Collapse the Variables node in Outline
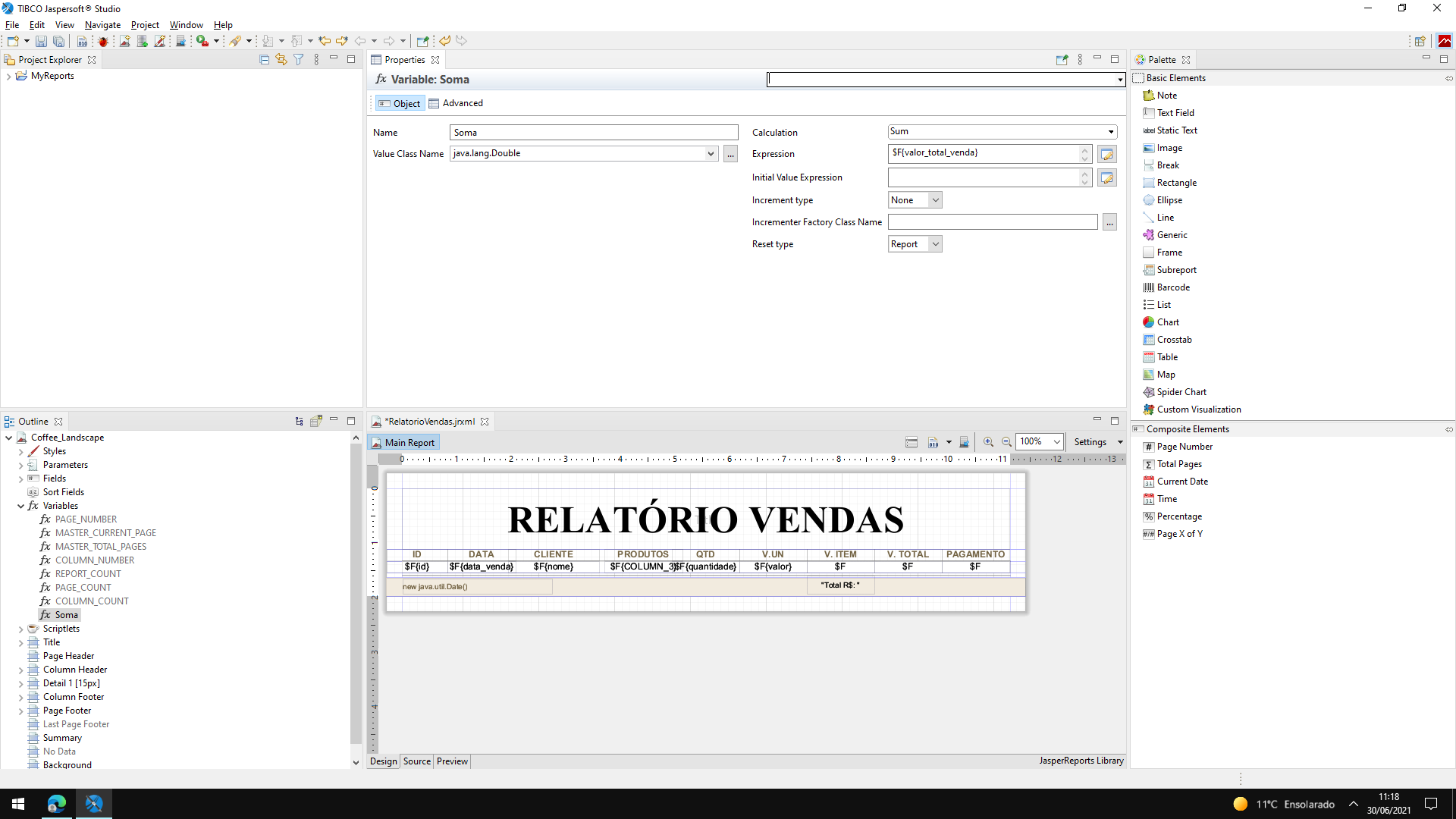Viewport: 1456px width, 819px height. pos(20,506)
